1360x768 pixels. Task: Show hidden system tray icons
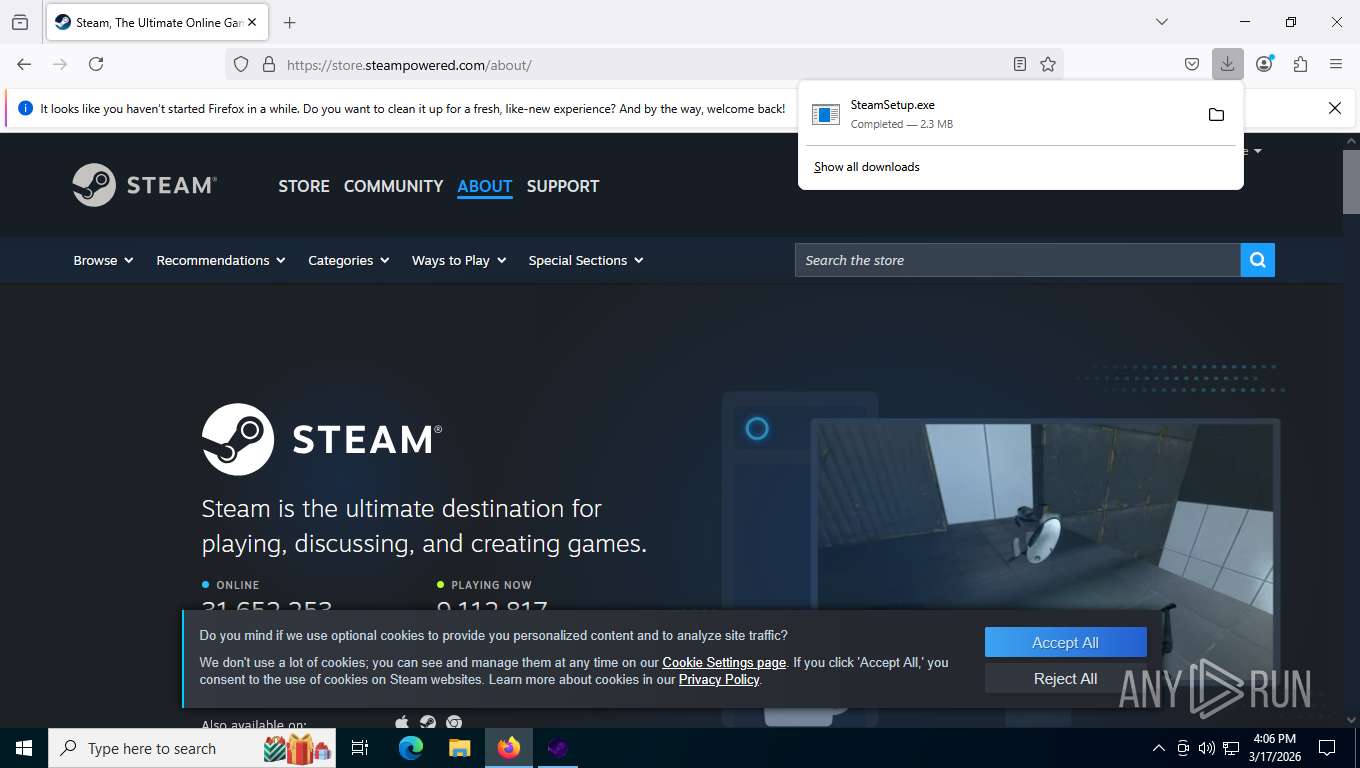[1159, 748]
